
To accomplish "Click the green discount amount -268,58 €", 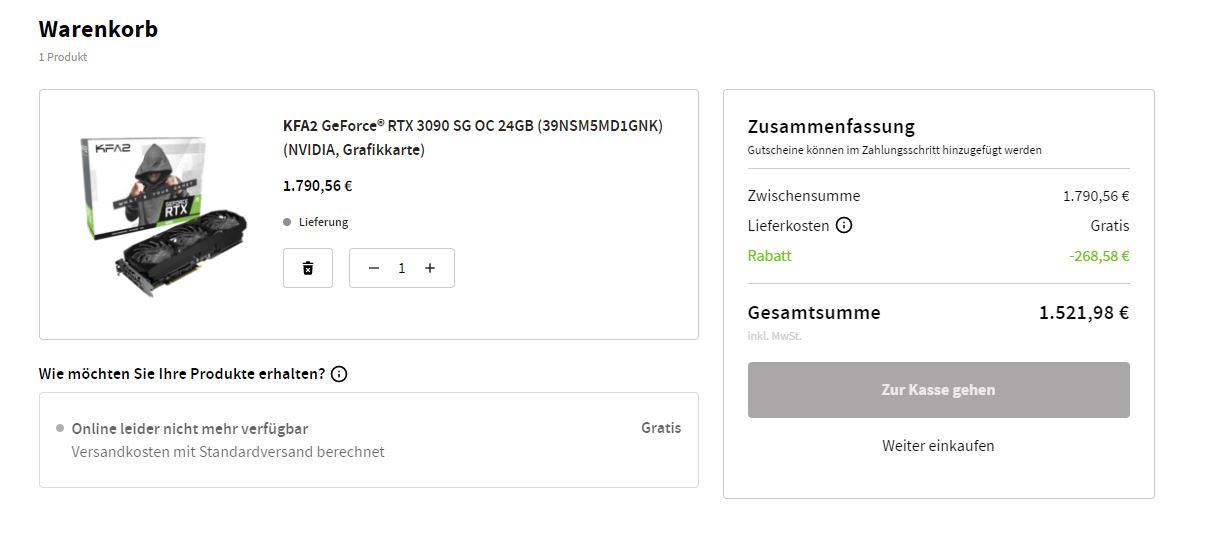I will pyautogui.click(x=1098, y=256).
